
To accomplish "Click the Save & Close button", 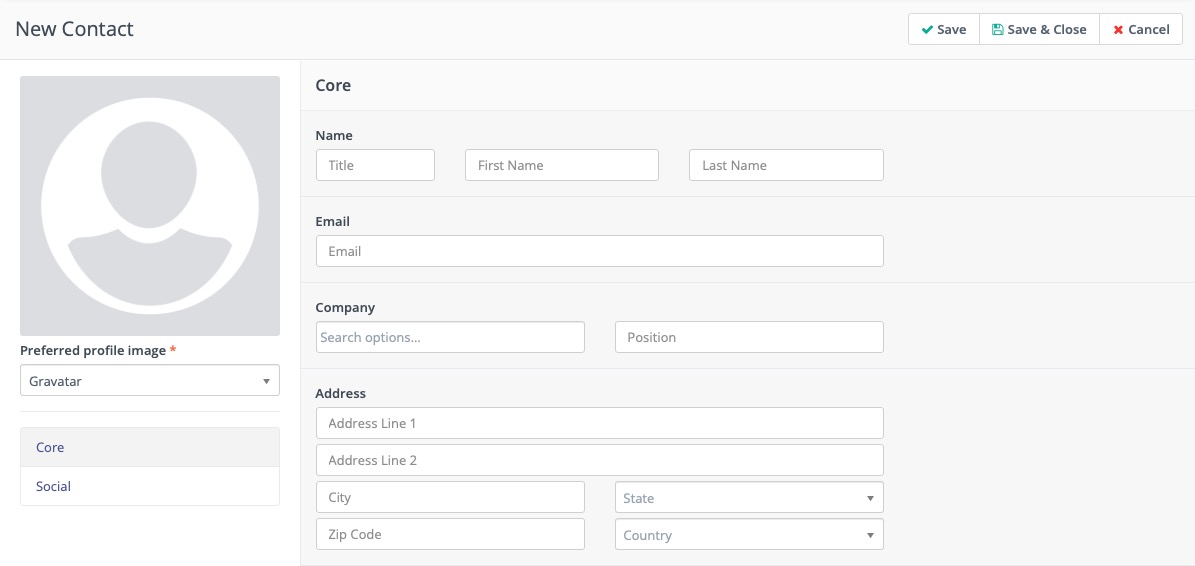I will tap(1039, 30).
